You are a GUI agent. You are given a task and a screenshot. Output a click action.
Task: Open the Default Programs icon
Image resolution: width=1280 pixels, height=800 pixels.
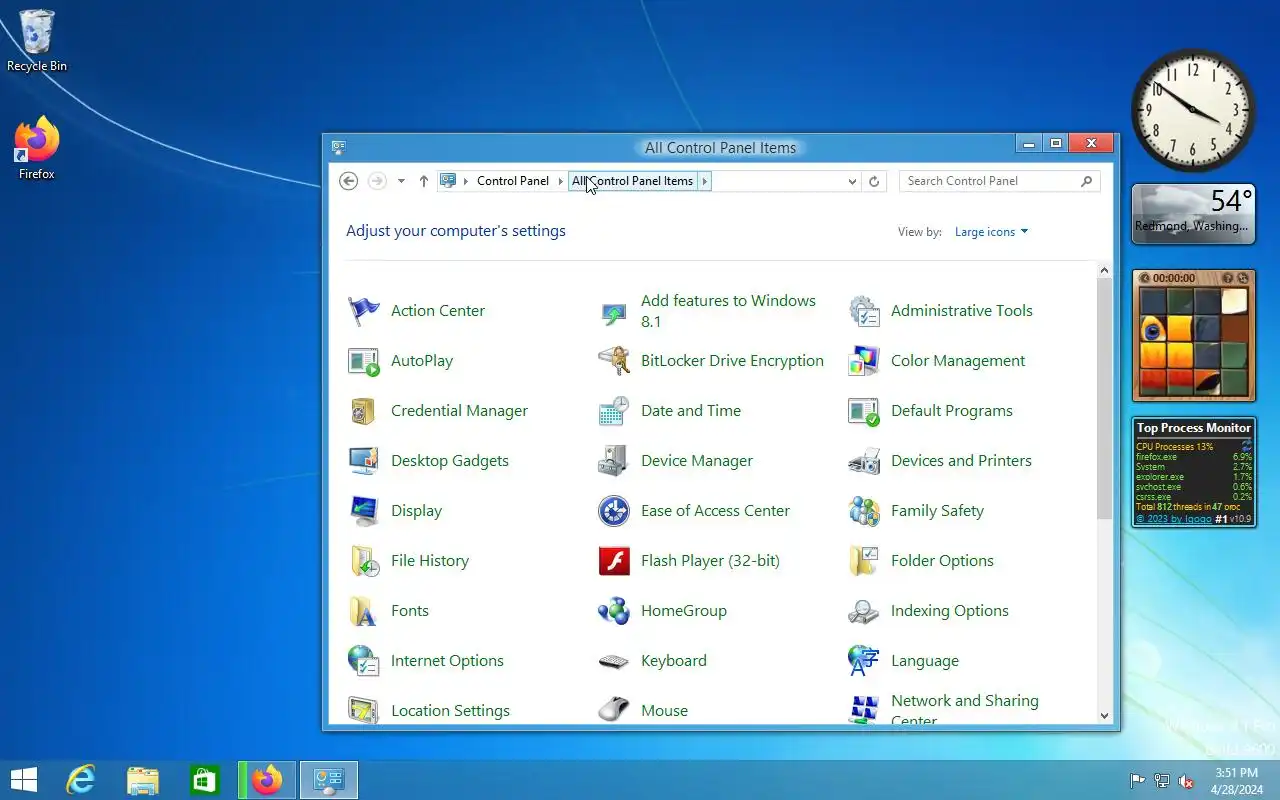(864, 411)
